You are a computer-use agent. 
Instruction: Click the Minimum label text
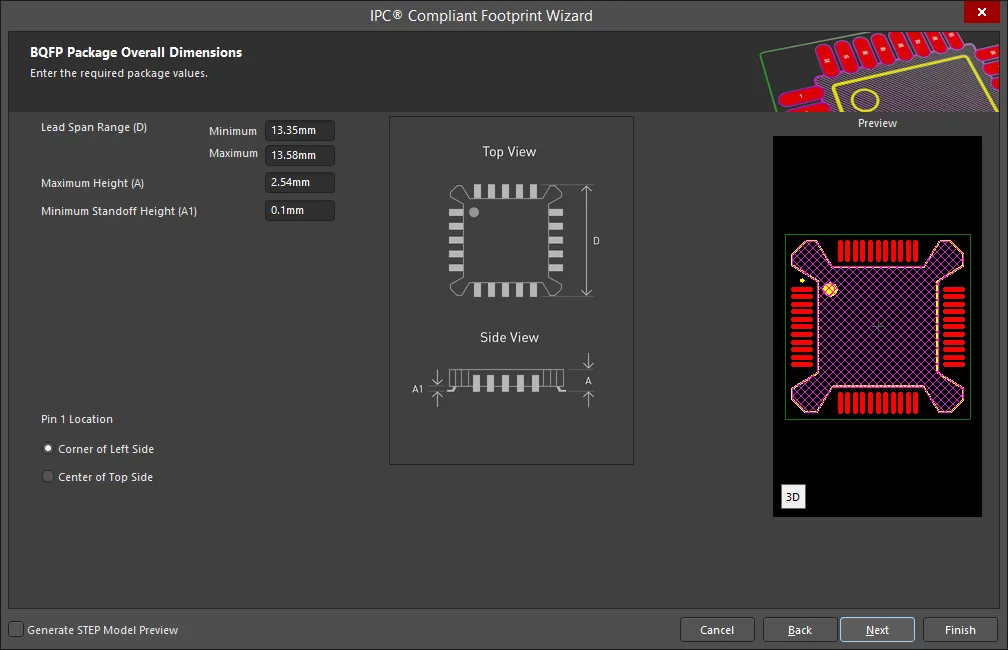pyautogui.click(x=233, y=131)
